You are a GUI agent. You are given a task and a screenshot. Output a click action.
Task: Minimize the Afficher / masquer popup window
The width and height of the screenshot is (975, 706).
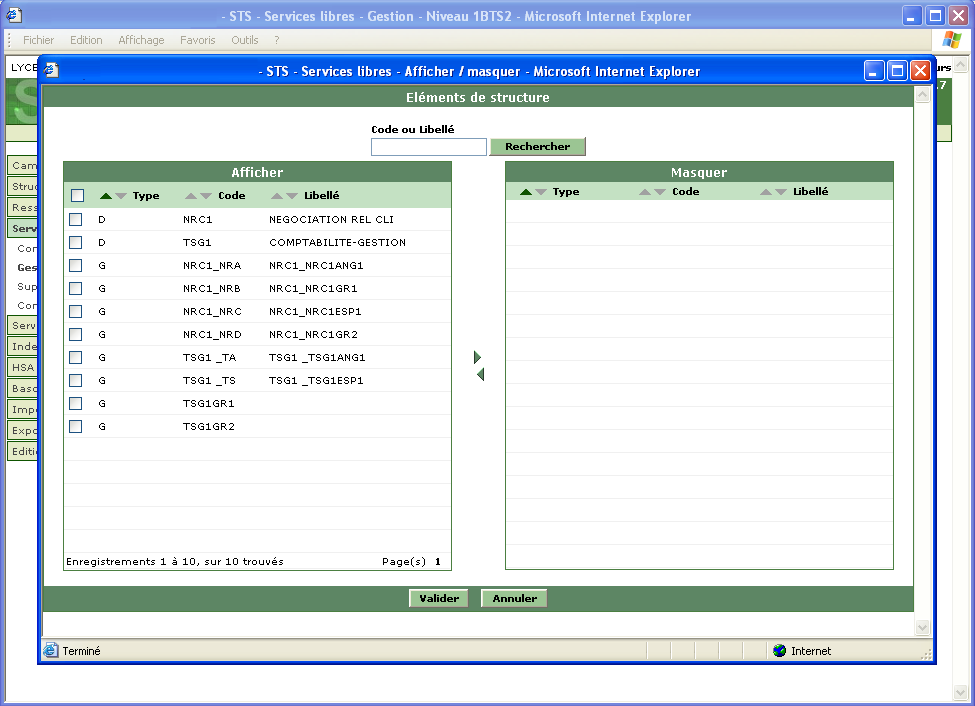pyautogui.click(x=874, y=71)
